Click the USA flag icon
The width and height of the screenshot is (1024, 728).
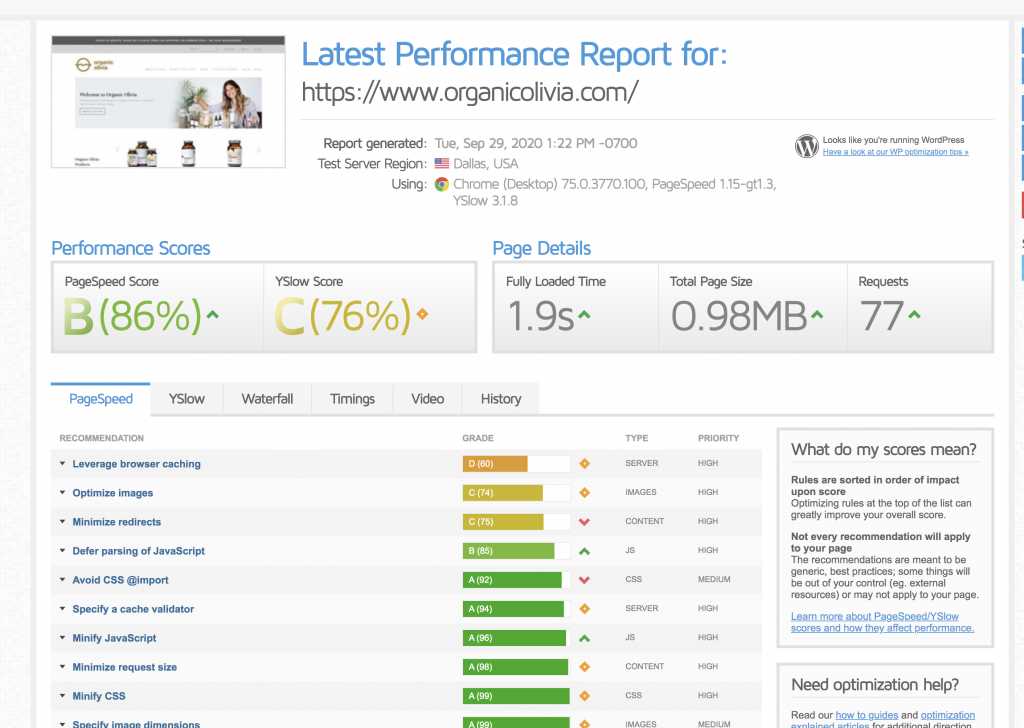point(442,164)
